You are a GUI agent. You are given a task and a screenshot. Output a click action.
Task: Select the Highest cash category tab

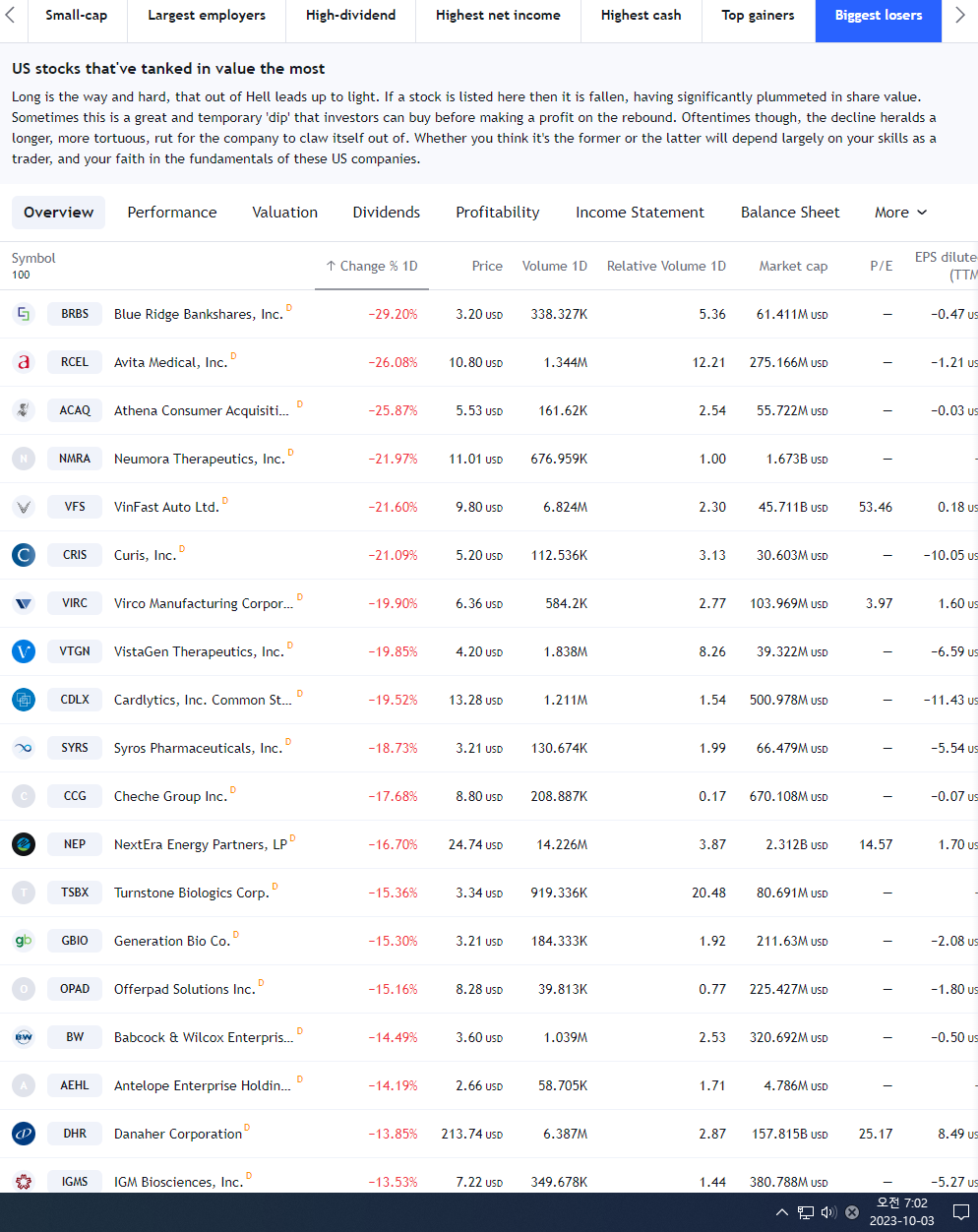click(641, 16)
